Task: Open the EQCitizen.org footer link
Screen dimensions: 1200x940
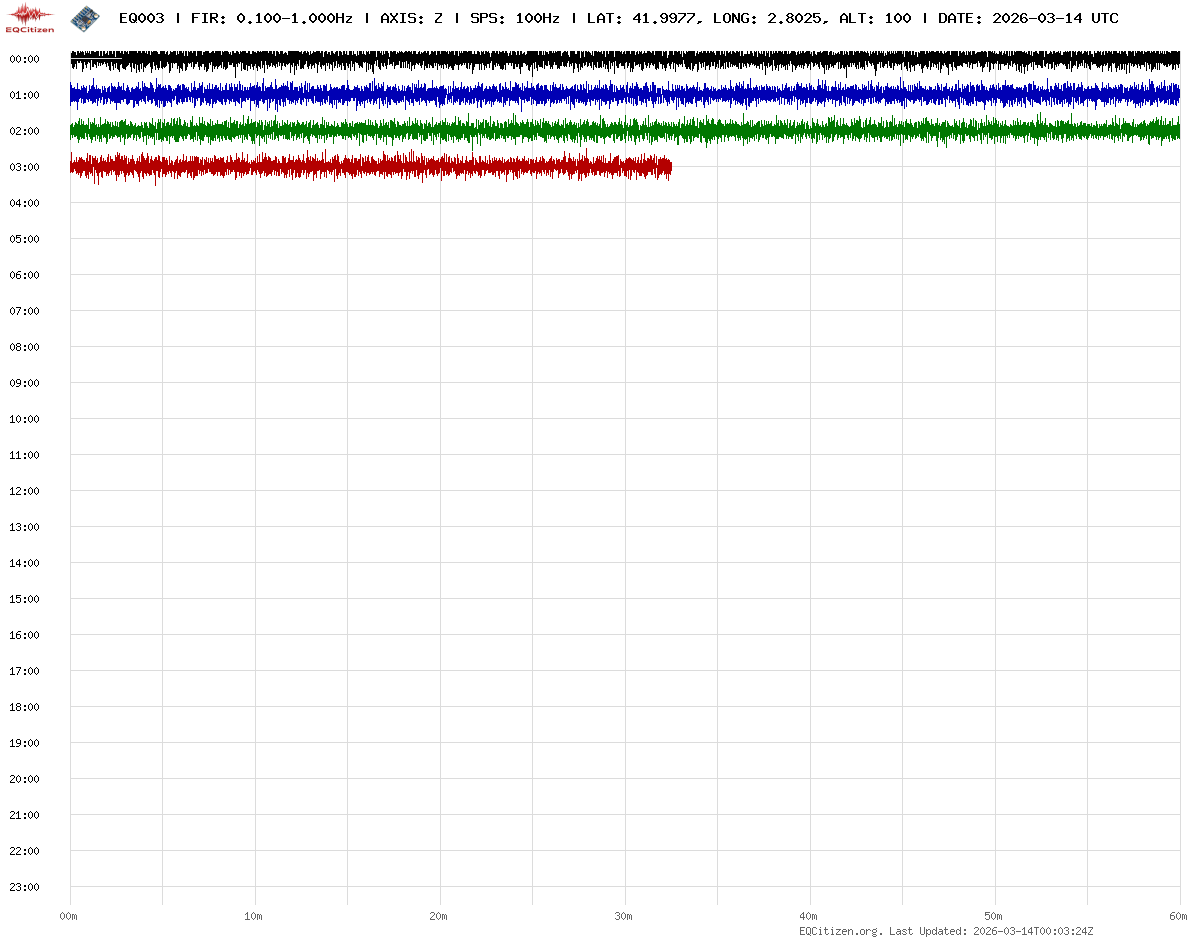Action: [x=840, y=931]
